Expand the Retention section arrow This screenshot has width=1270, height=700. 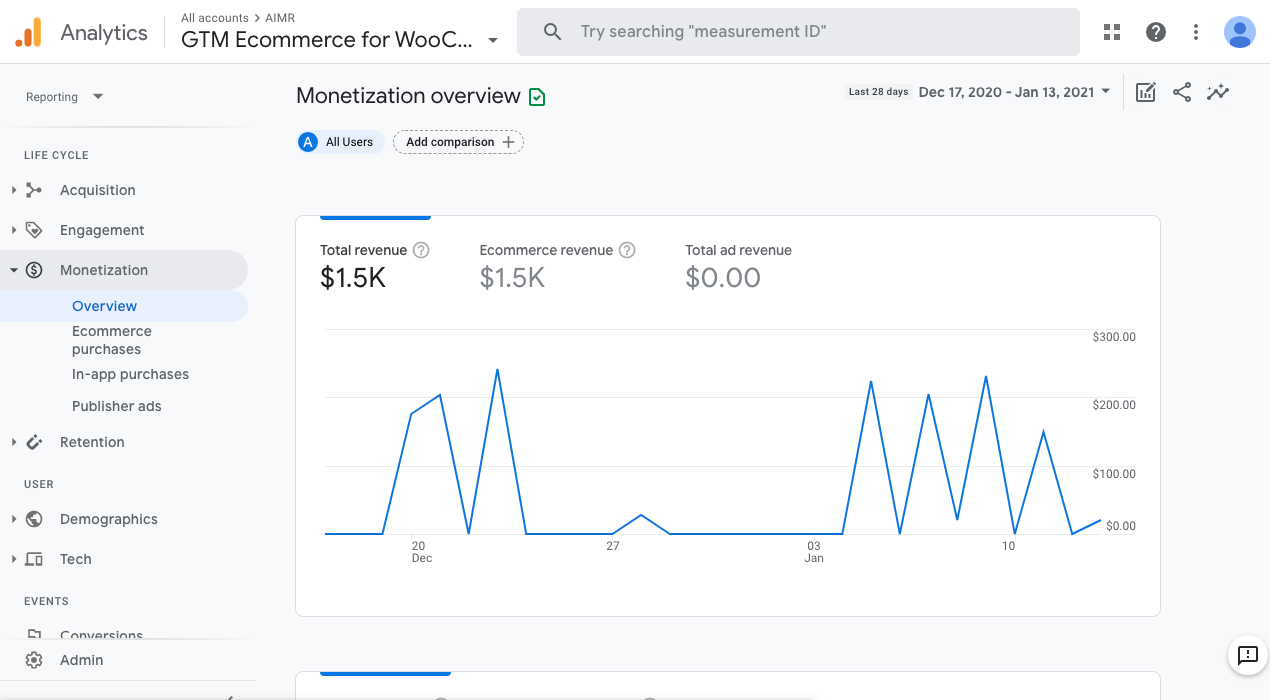(14, 442)
